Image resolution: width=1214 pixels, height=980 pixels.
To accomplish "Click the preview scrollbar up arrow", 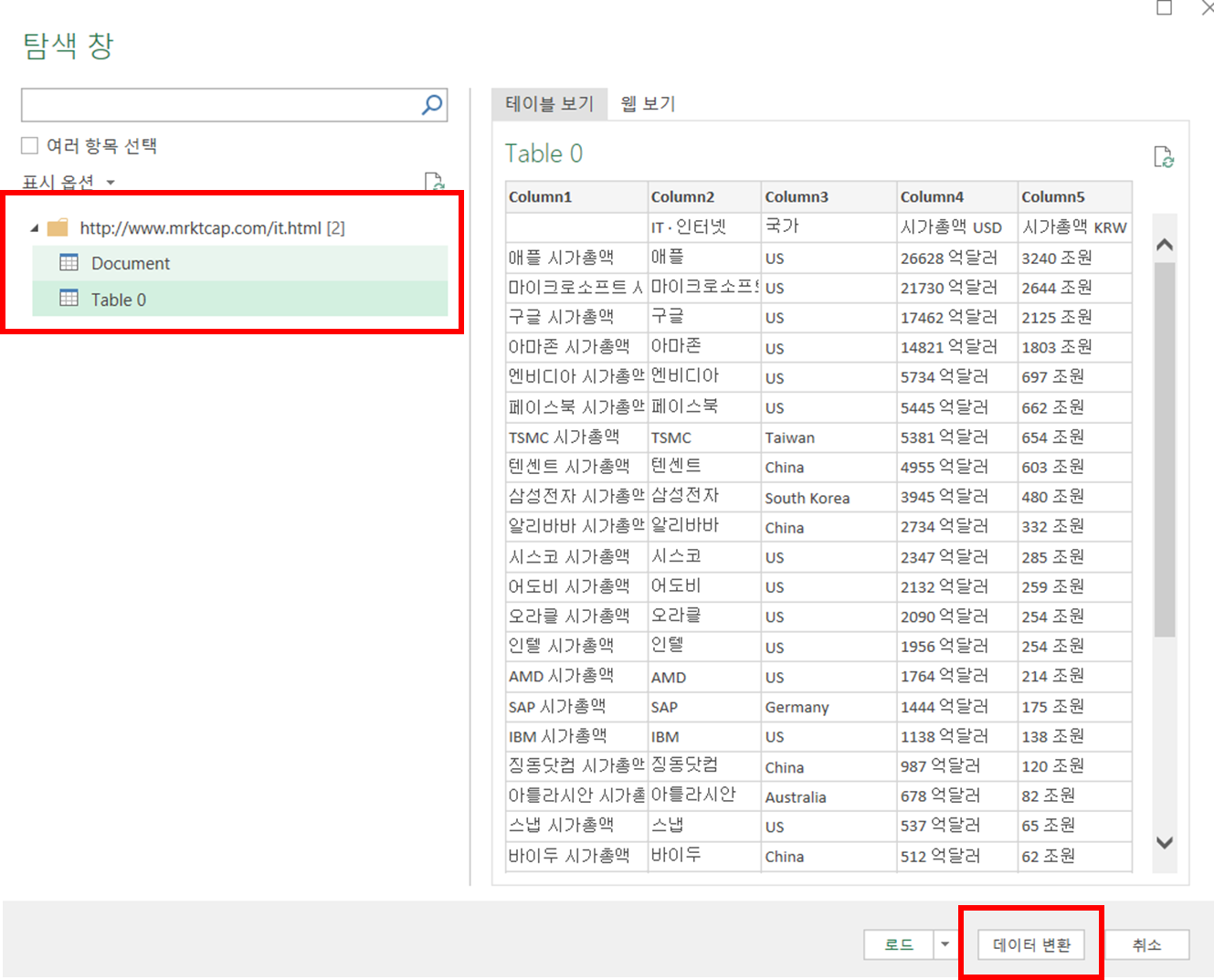I will click(x=1164, y=245).
